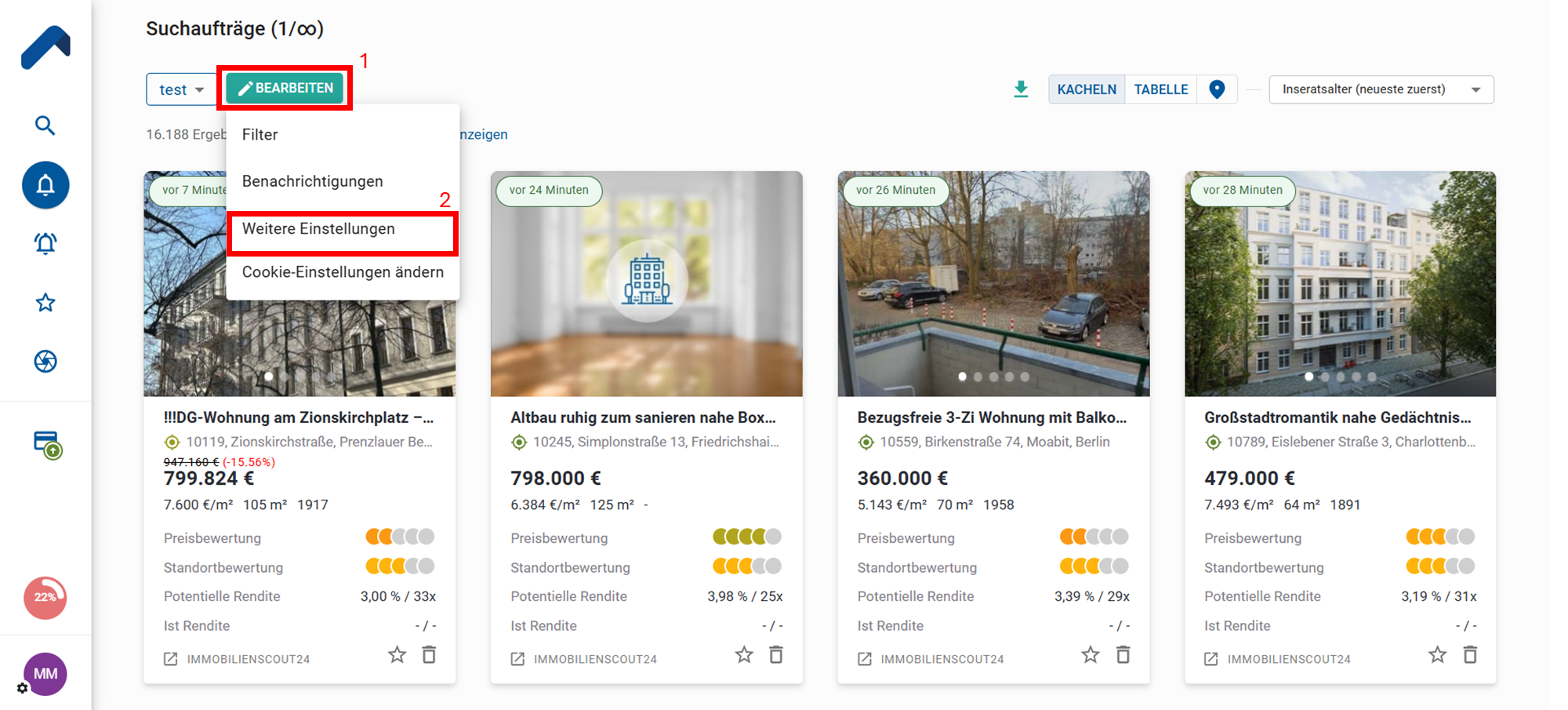Open favorites star in left sidebar
Image resolution: width=1568 pixels, height=710 pixels.
pyautogui.click(x=45, y=303)
